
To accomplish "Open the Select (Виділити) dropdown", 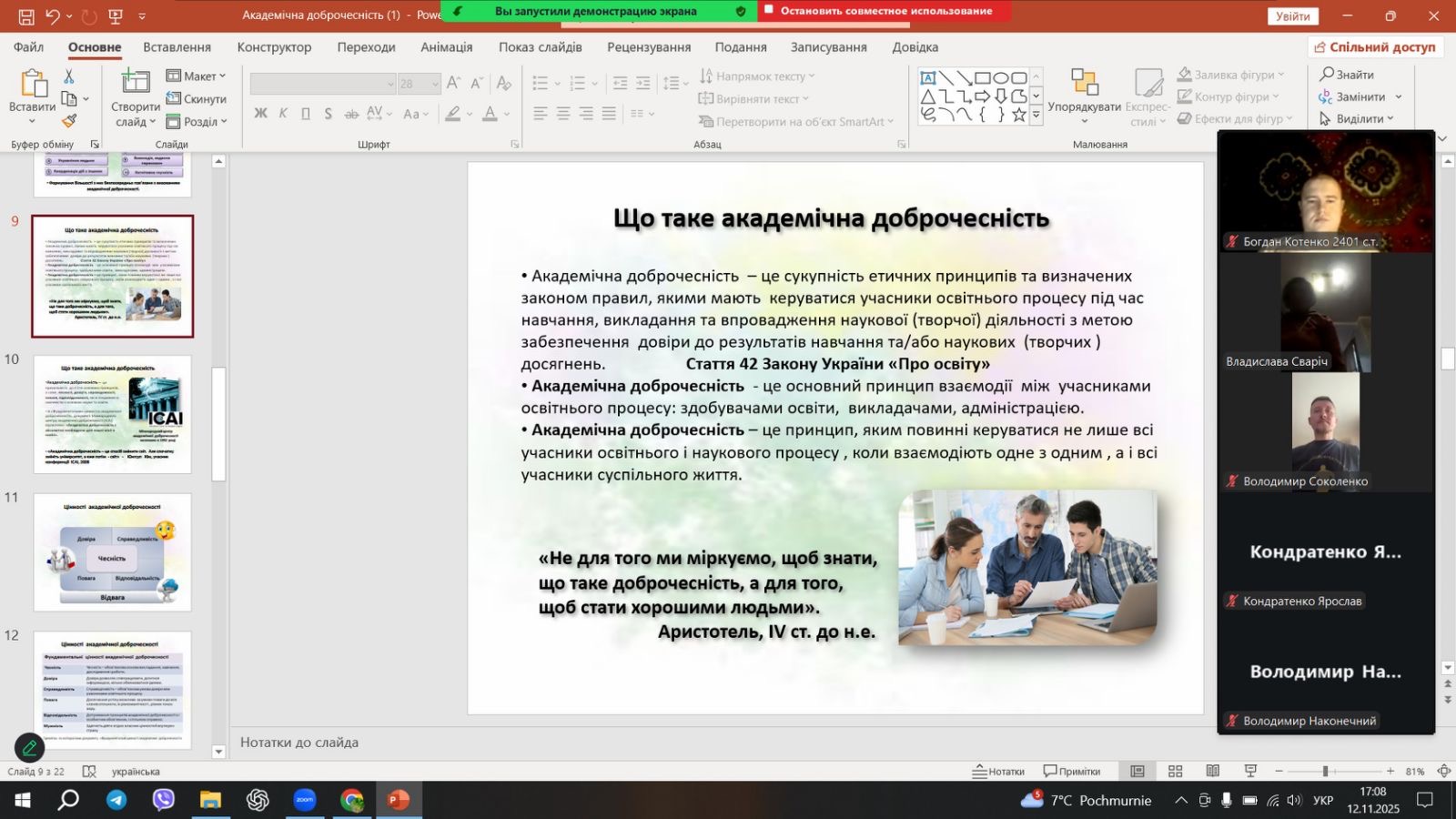I will click(x=1357, y=119).
